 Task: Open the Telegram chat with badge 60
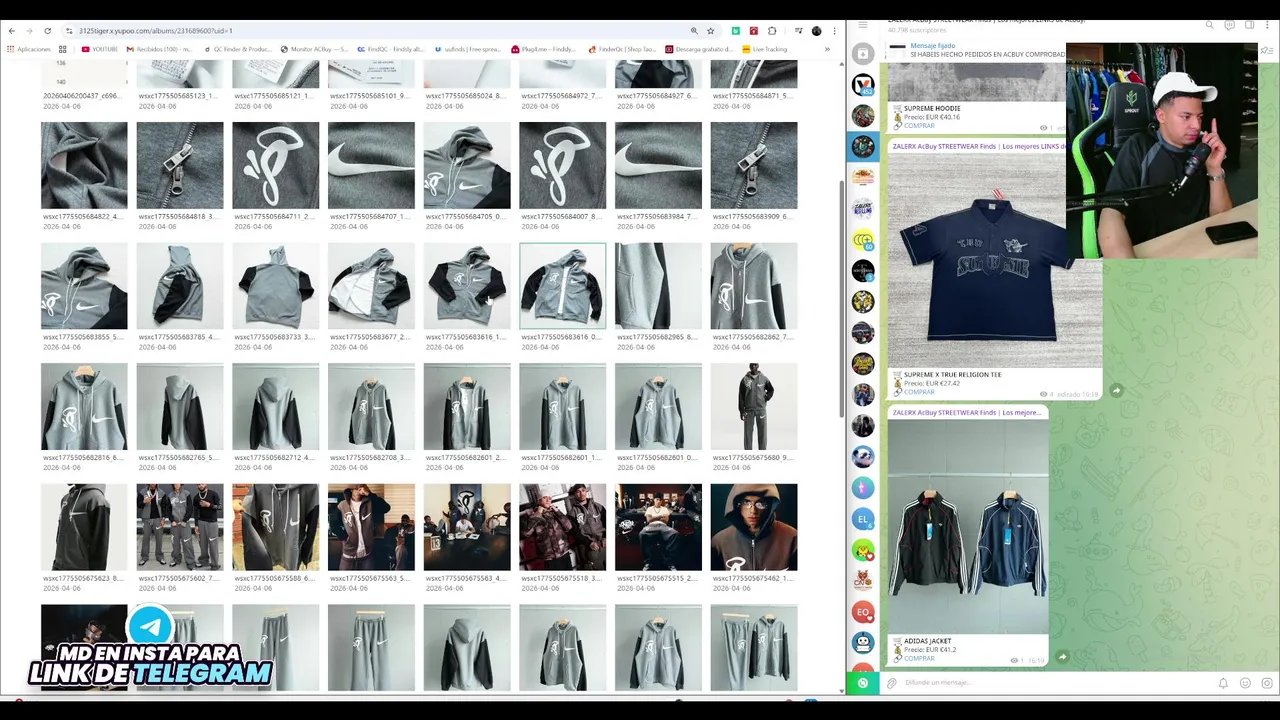point(863,240)
